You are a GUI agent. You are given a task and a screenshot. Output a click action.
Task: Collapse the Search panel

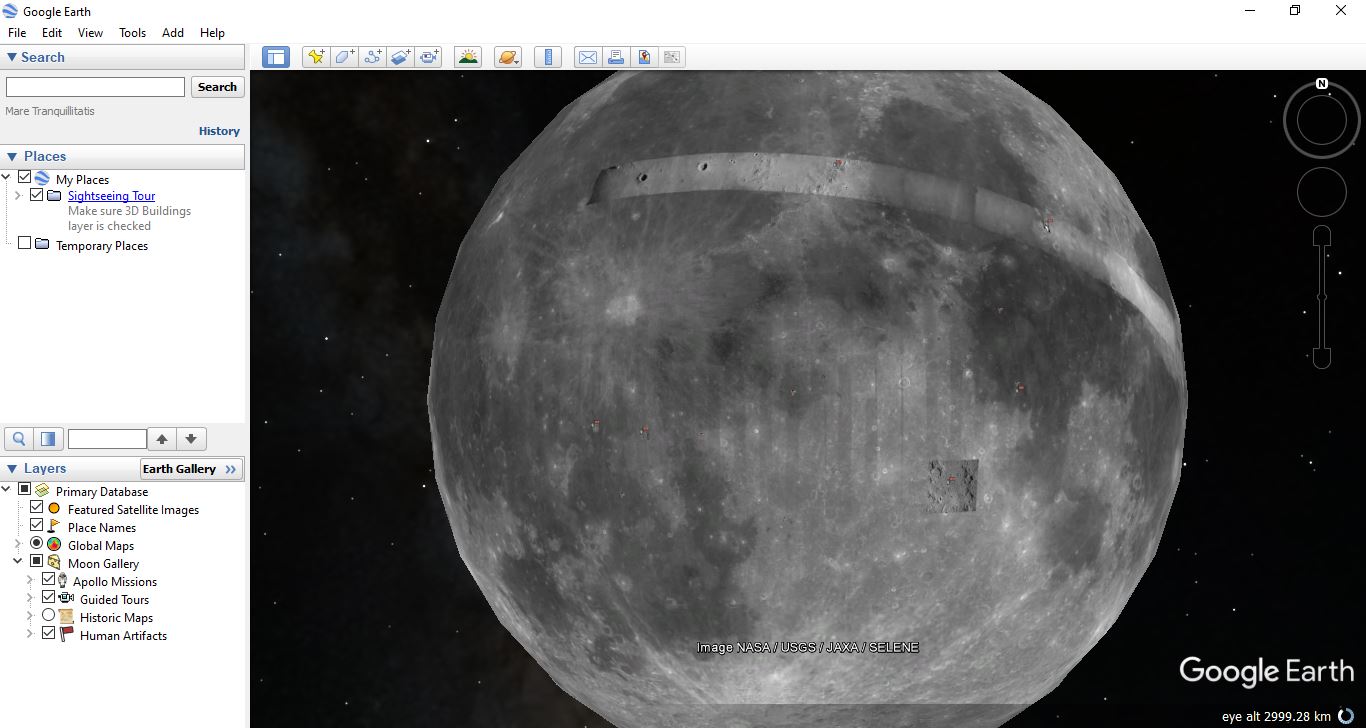click(12, 57)
